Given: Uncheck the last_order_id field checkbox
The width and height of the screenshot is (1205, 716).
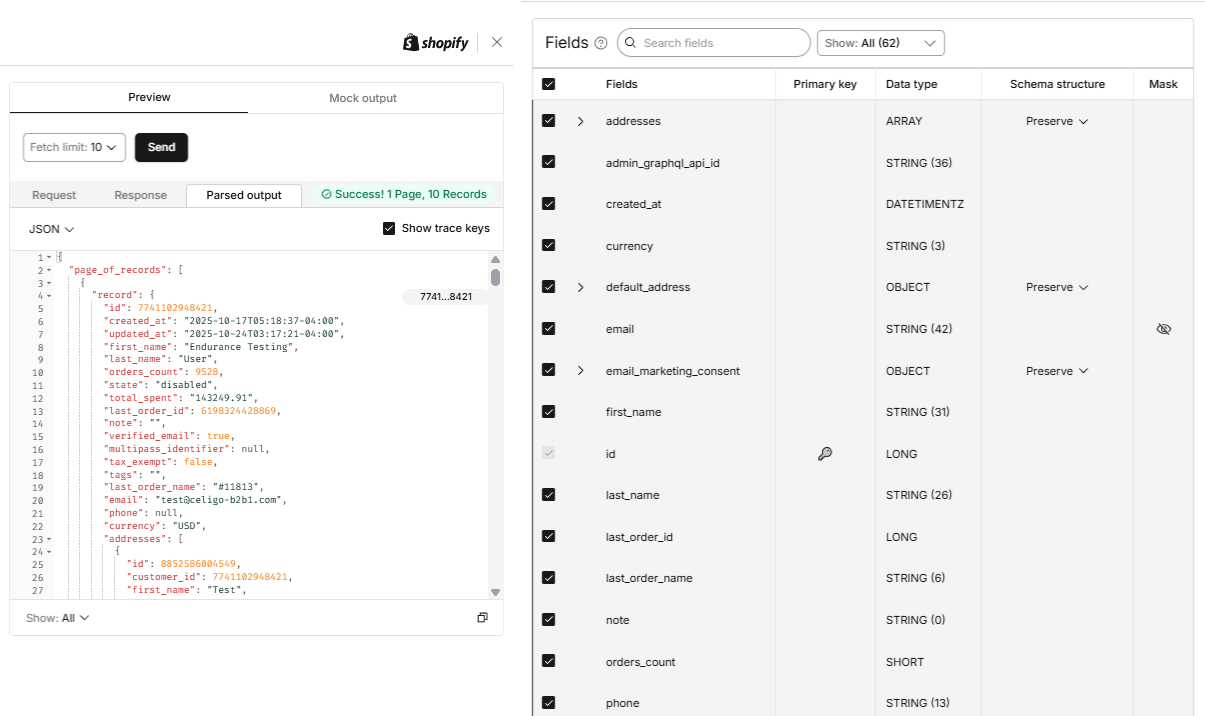Looking at the screenshot, I should 548,537.
